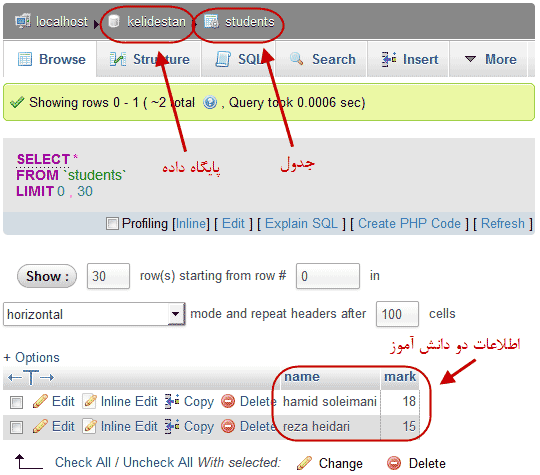Open the More tab dropdown

490,59
